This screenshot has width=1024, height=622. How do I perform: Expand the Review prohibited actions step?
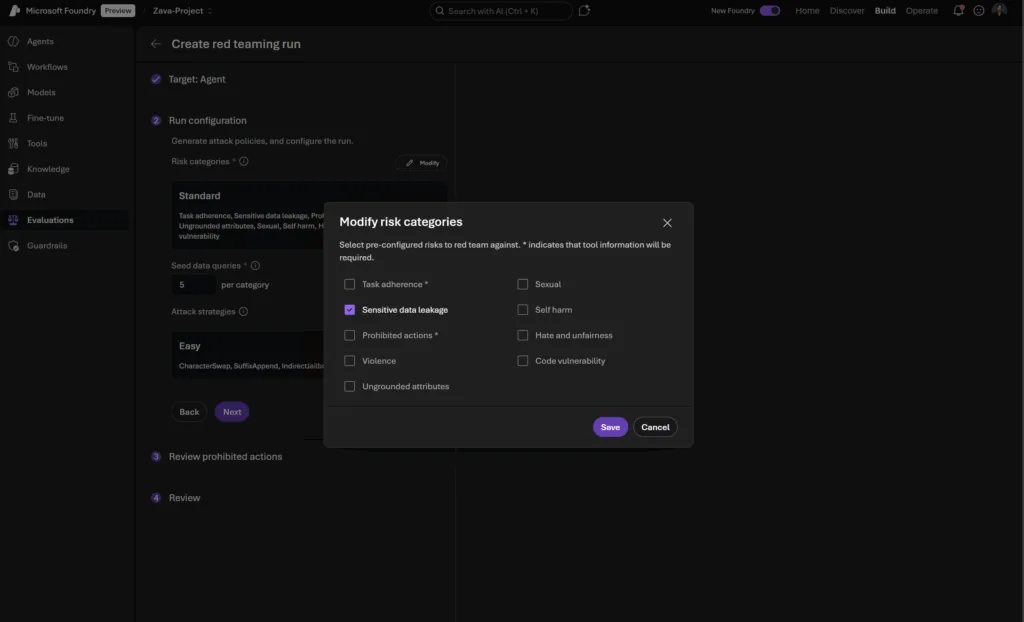tap(225, 457)
